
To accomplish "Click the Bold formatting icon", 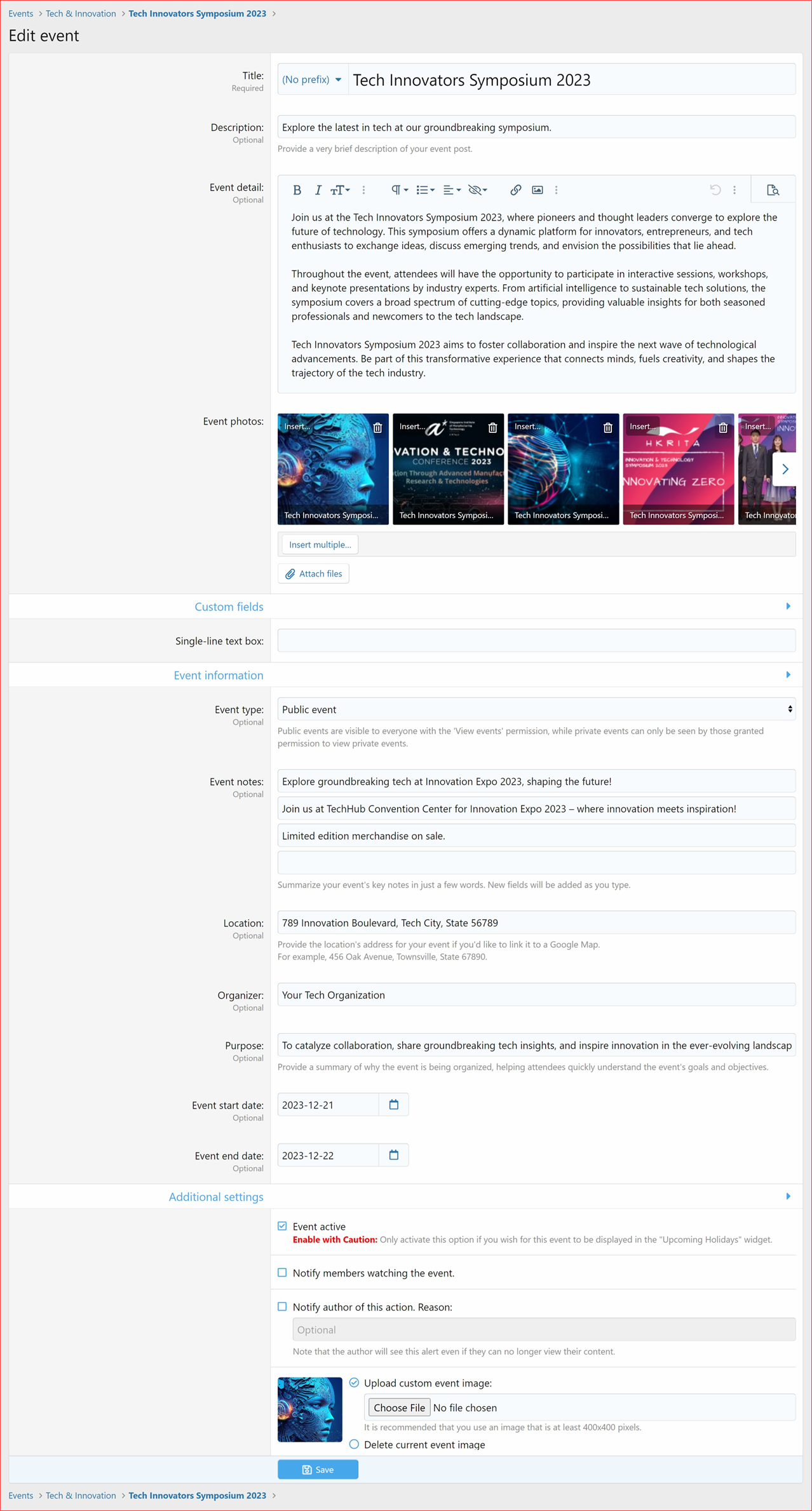I will [297, 190].
